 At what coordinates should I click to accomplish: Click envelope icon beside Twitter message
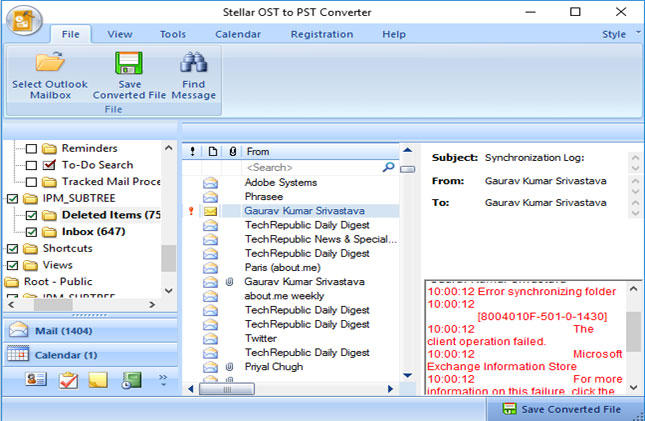coord(210,338)
